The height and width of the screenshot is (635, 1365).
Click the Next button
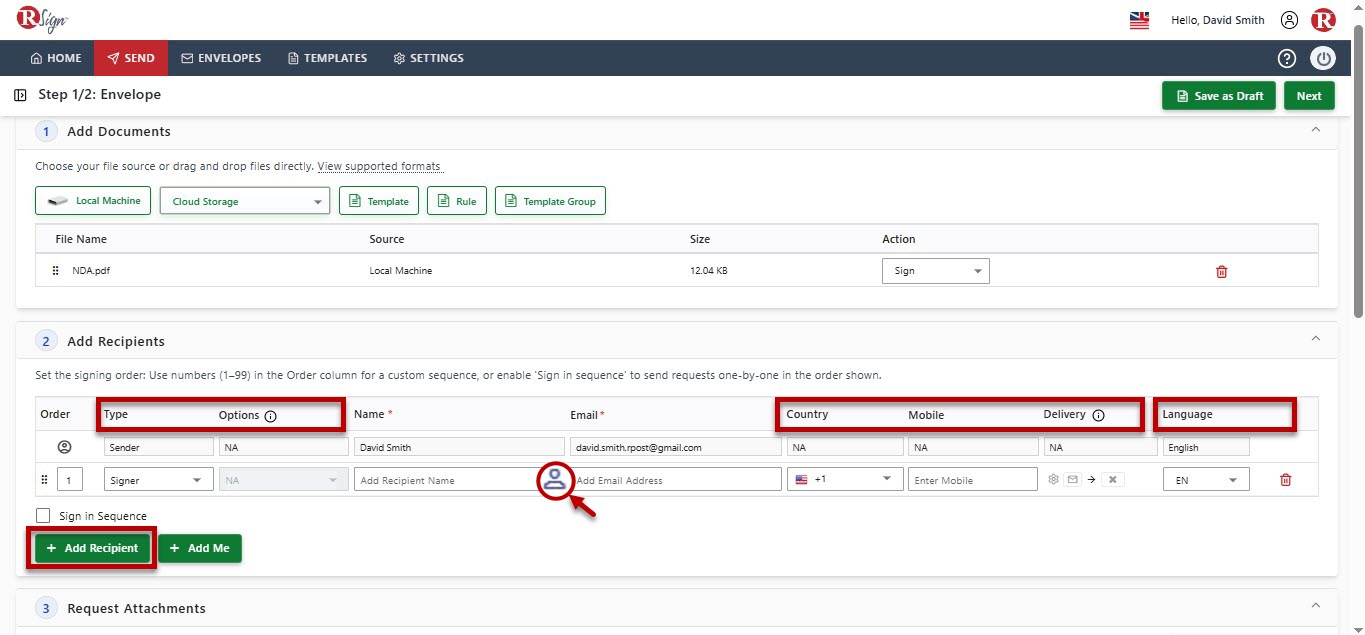[1309, 96]
